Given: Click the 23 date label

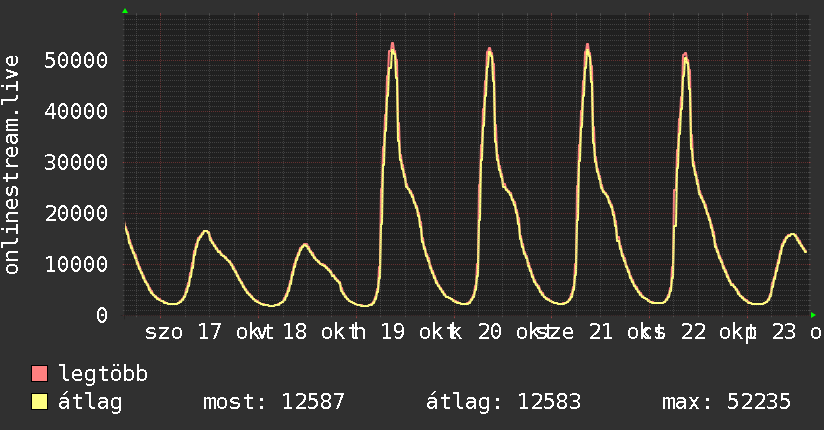Looking at the screenshot, I should click(x=784, y=332).
